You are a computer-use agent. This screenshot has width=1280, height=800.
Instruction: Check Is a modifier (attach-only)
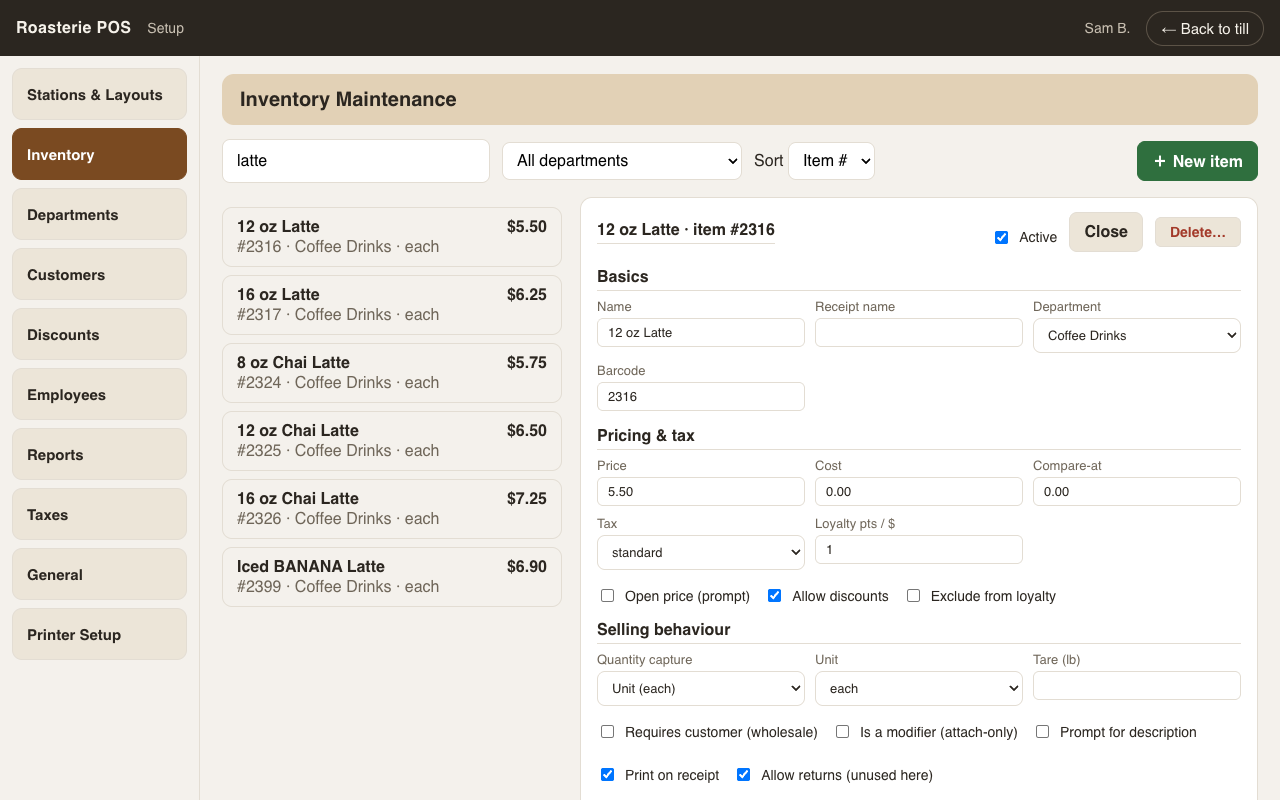(842, 732)
